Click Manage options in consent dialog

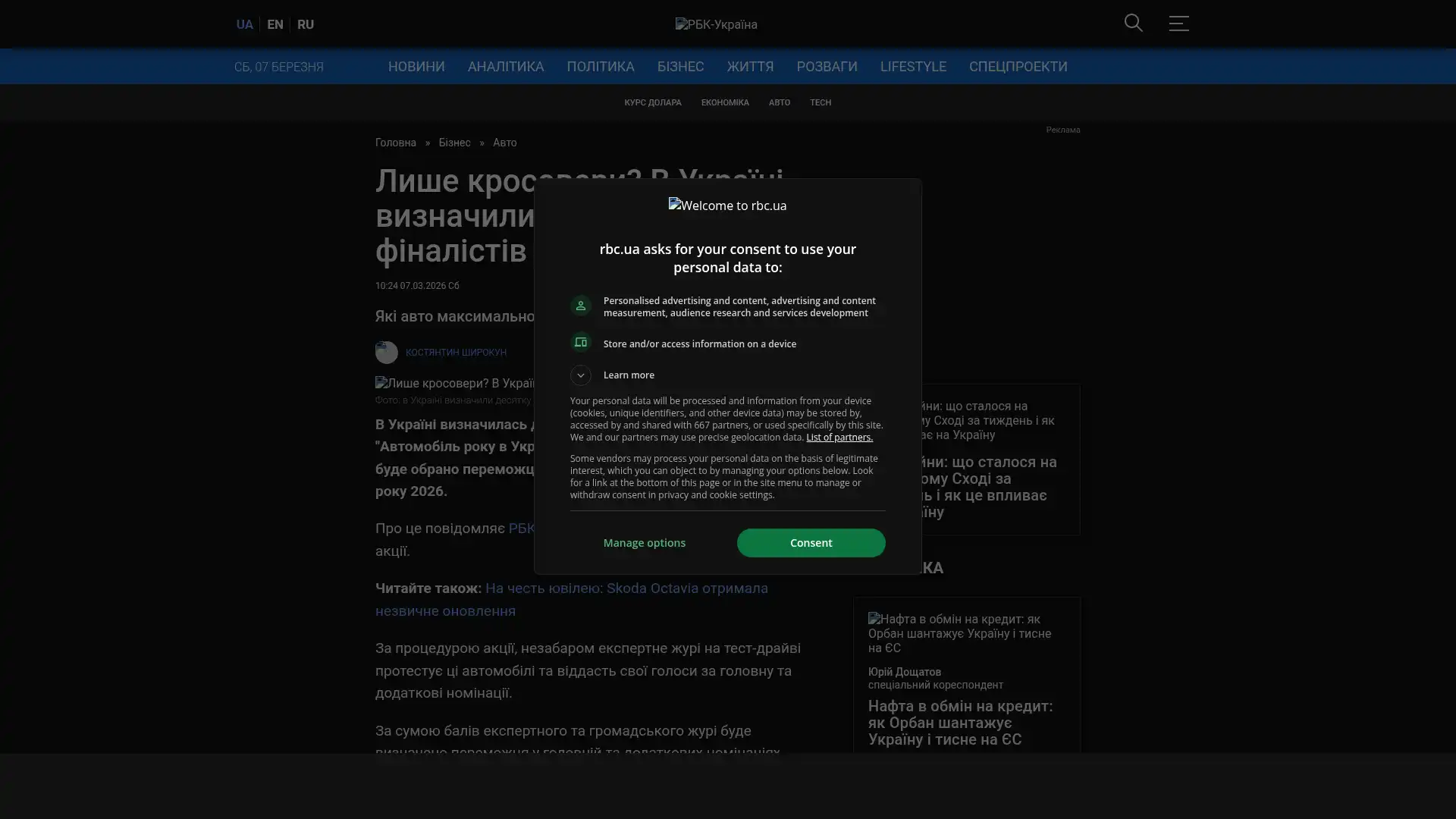tap(644, 543)
